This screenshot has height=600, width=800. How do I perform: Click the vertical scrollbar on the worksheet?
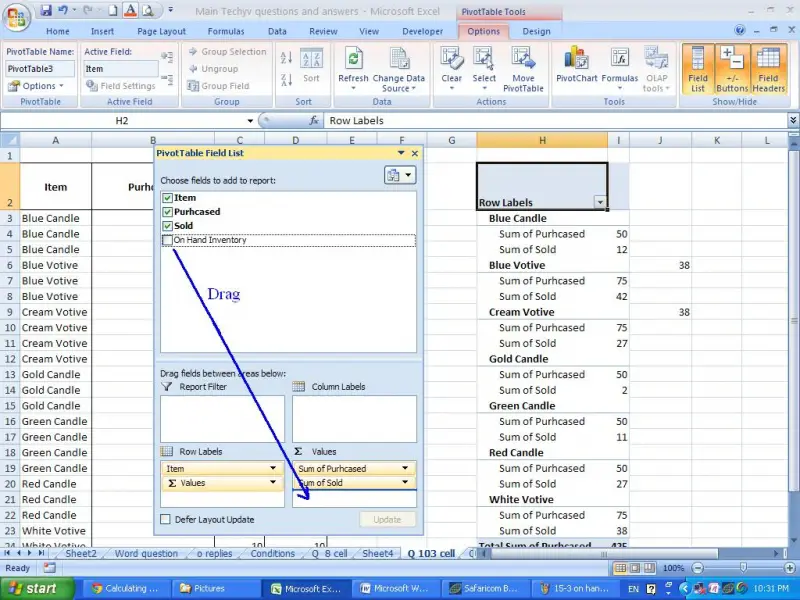pyautogui.click(x=793, y=320)
